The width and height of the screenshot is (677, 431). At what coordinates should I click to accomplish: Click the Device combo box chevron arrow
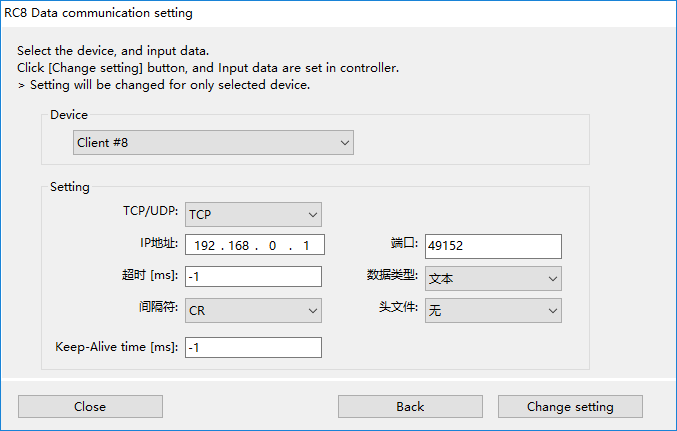(345, 143)
